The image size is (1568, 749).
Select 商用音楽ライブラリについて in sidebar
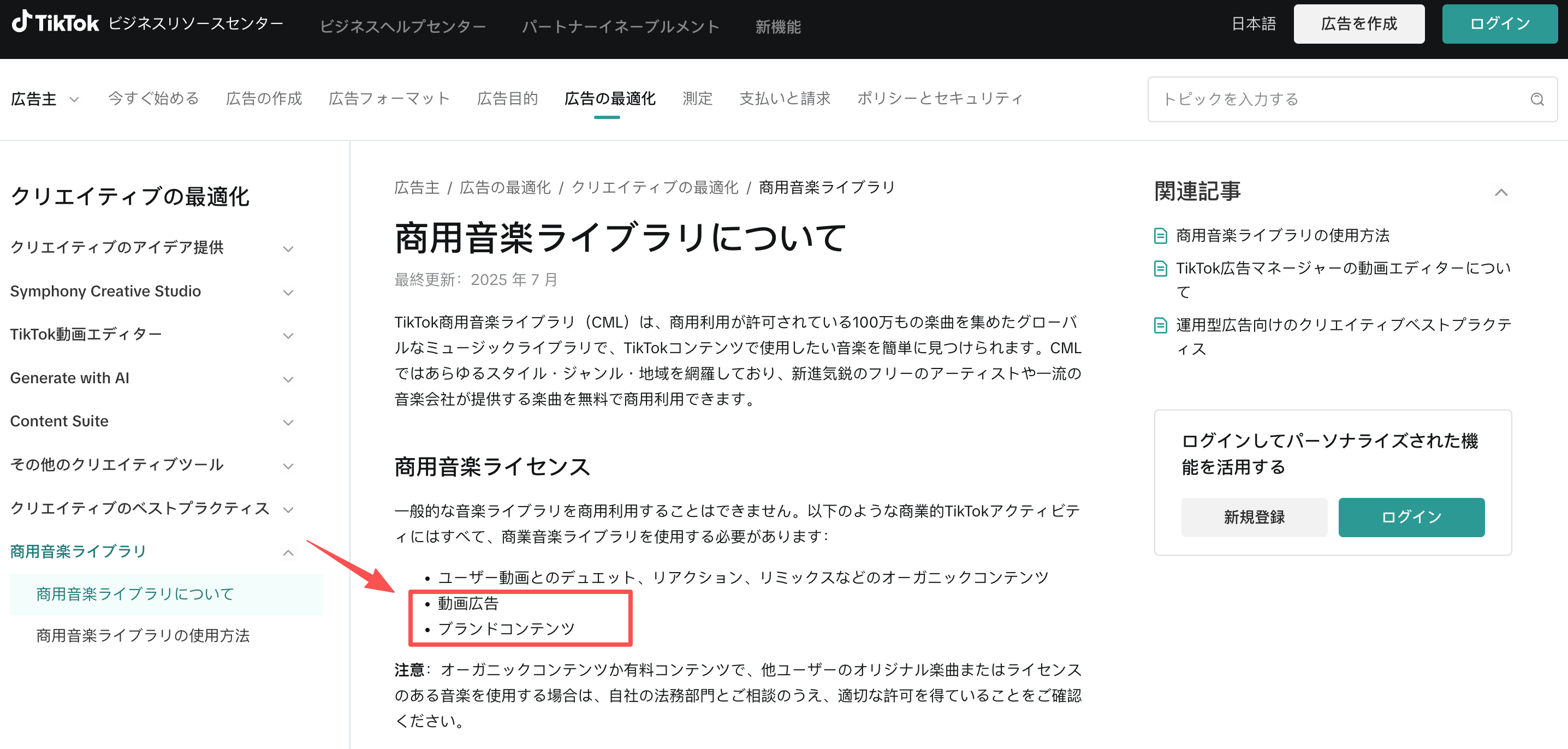[x=166, y=594]
